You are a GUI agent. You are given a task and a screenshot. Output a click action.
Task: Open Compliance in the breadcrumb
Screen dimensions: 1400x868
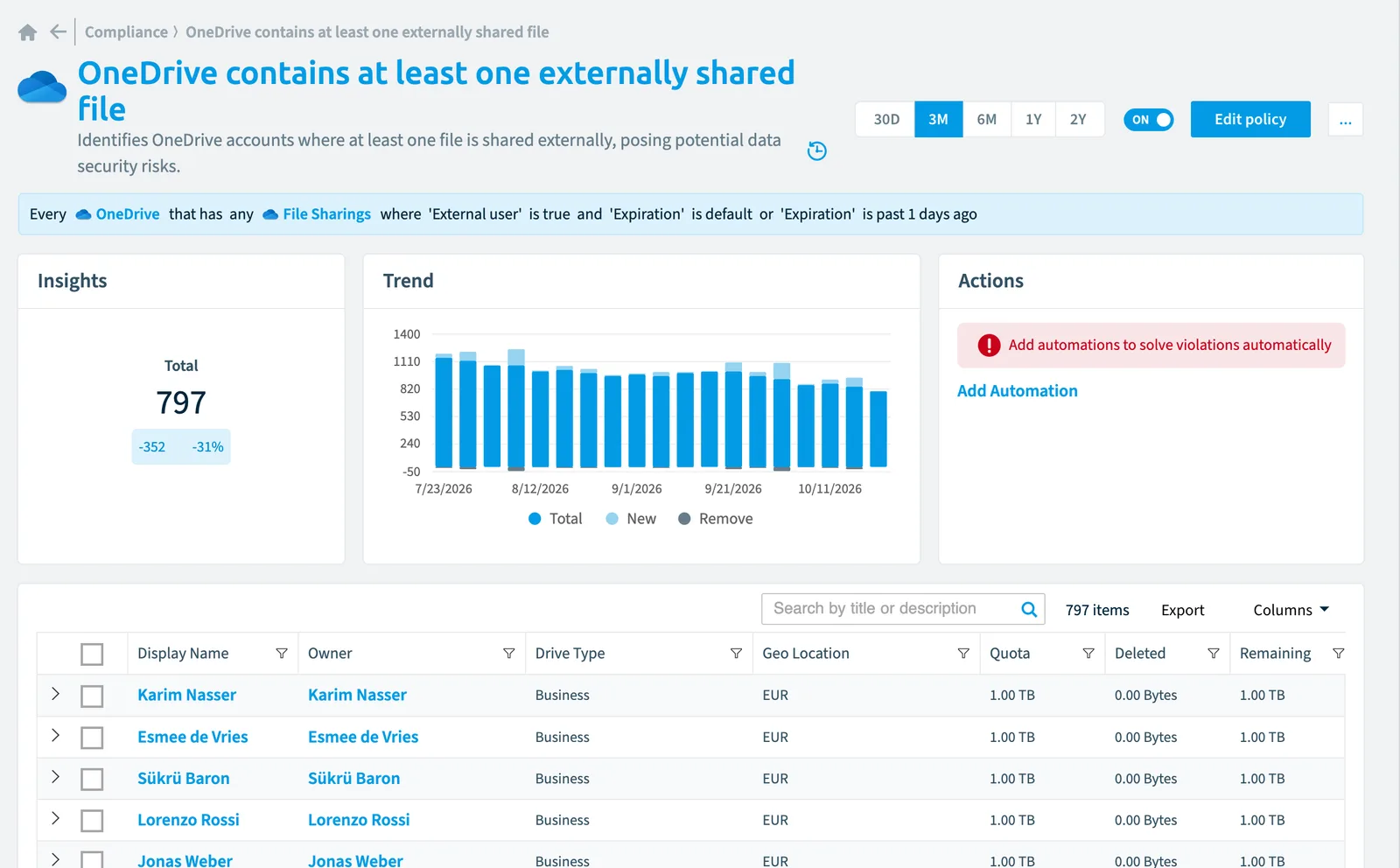click(126, 32)
